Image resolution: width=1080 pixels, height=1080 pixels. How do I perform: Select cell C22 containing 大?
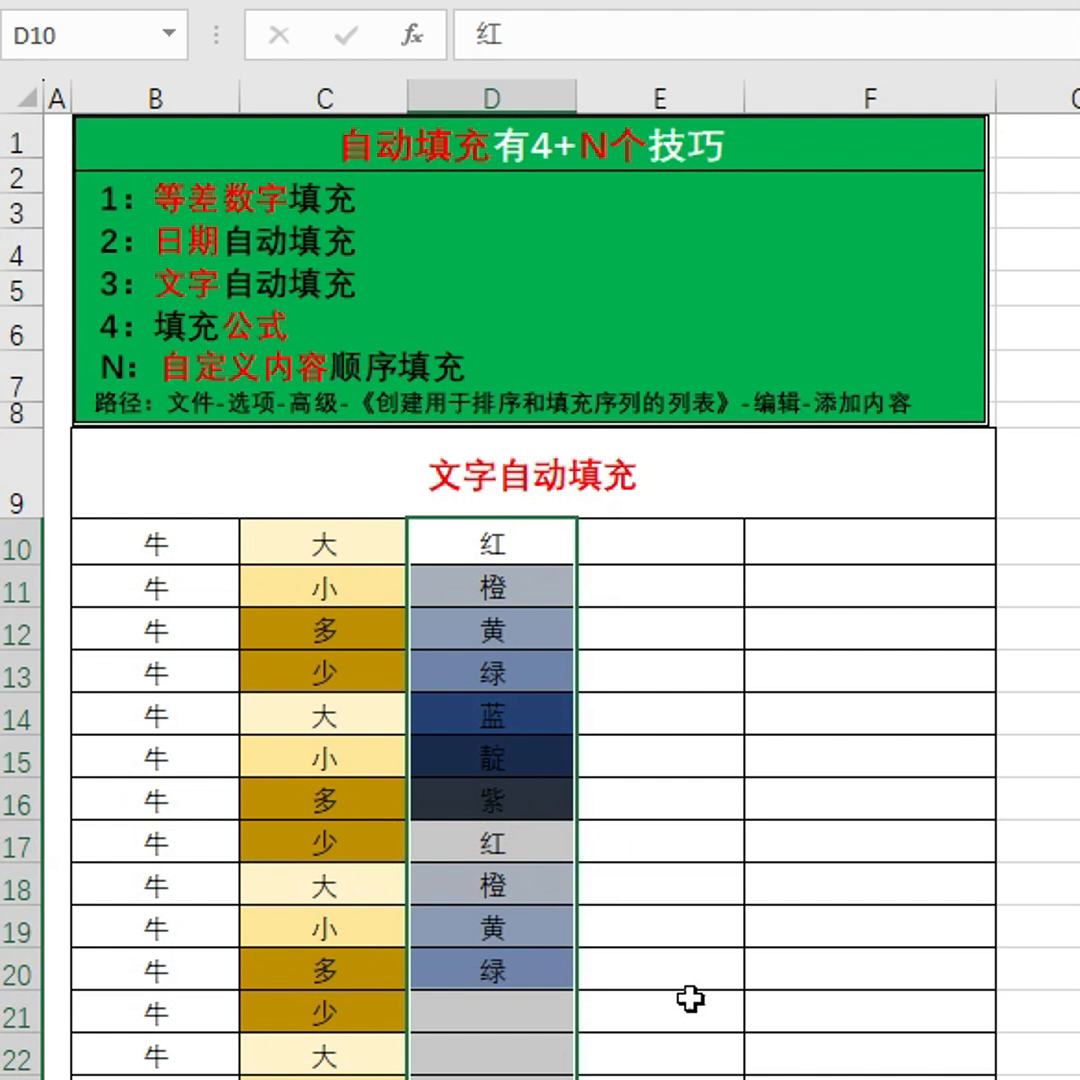(x=323, y=1055)
